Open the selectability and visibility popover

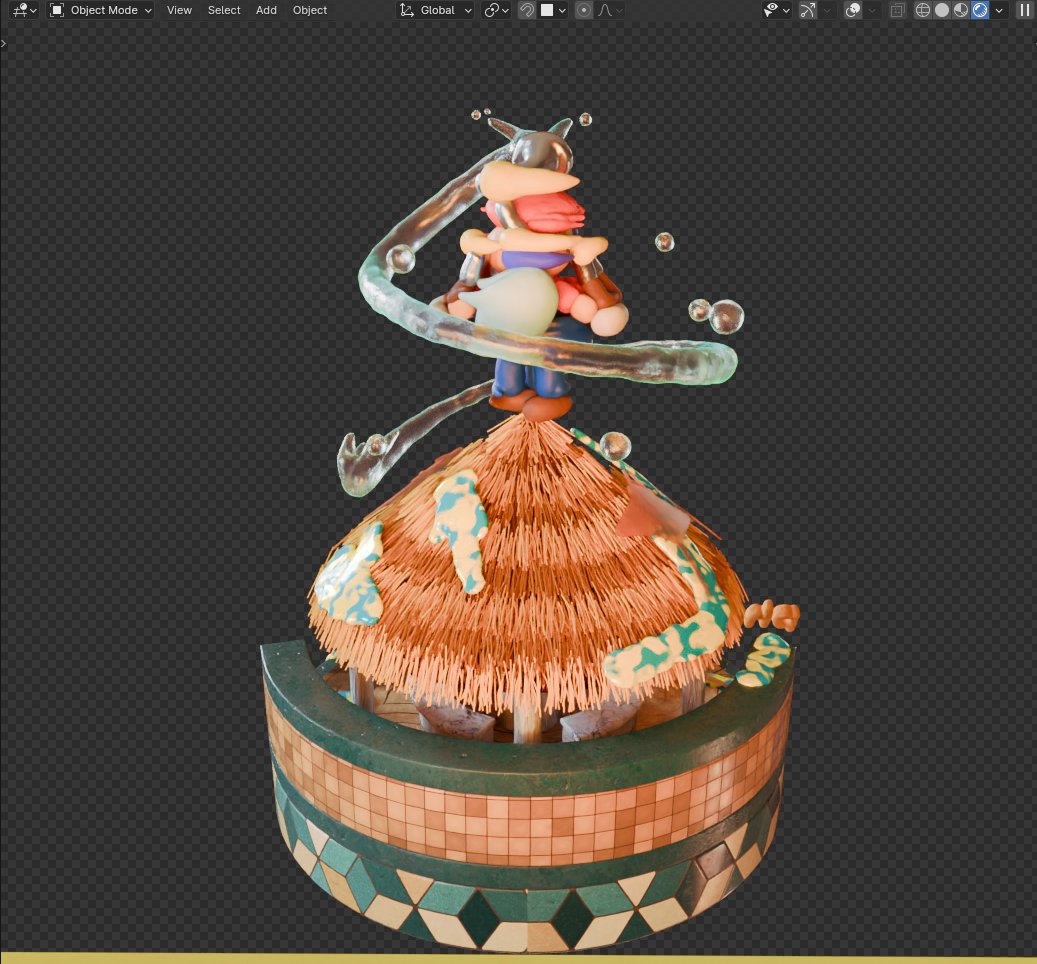click(776, 10)
